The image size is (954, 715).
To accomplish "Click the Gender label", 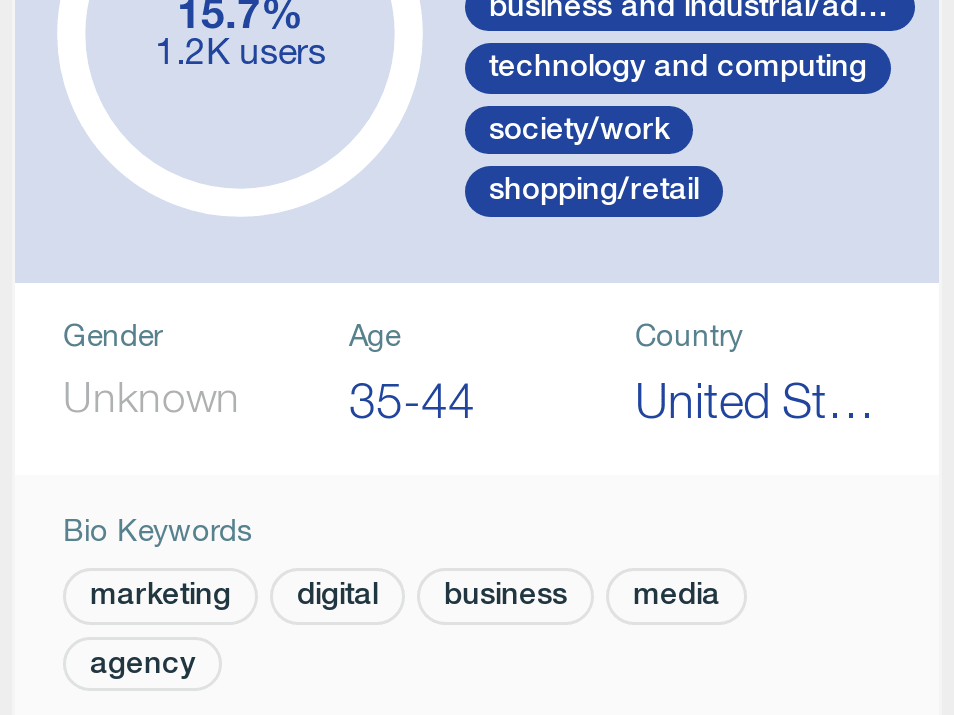I will coord(113,336).
